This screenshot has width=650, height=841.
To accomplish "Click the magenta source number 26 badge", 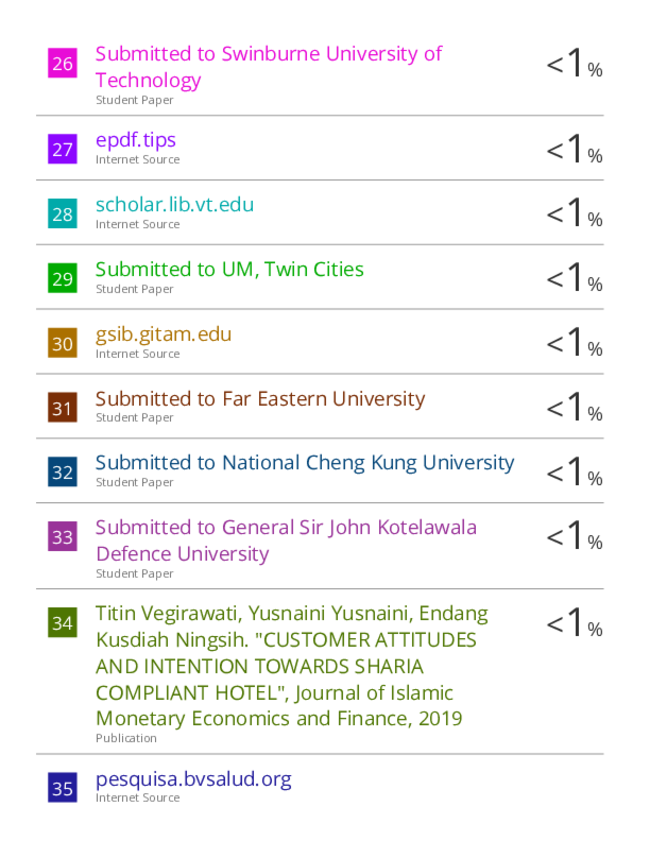I will pos(62,63).
